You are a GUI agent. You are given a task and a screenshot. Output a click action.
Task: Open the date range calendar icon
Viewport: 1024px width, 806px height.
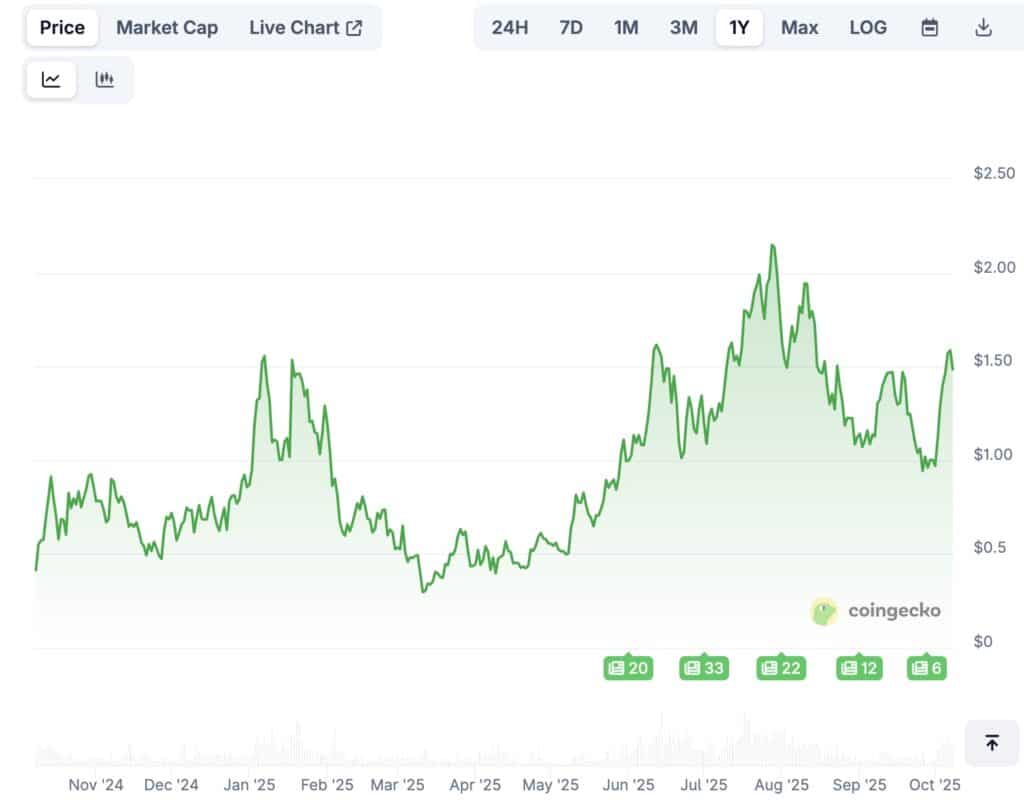928,27
